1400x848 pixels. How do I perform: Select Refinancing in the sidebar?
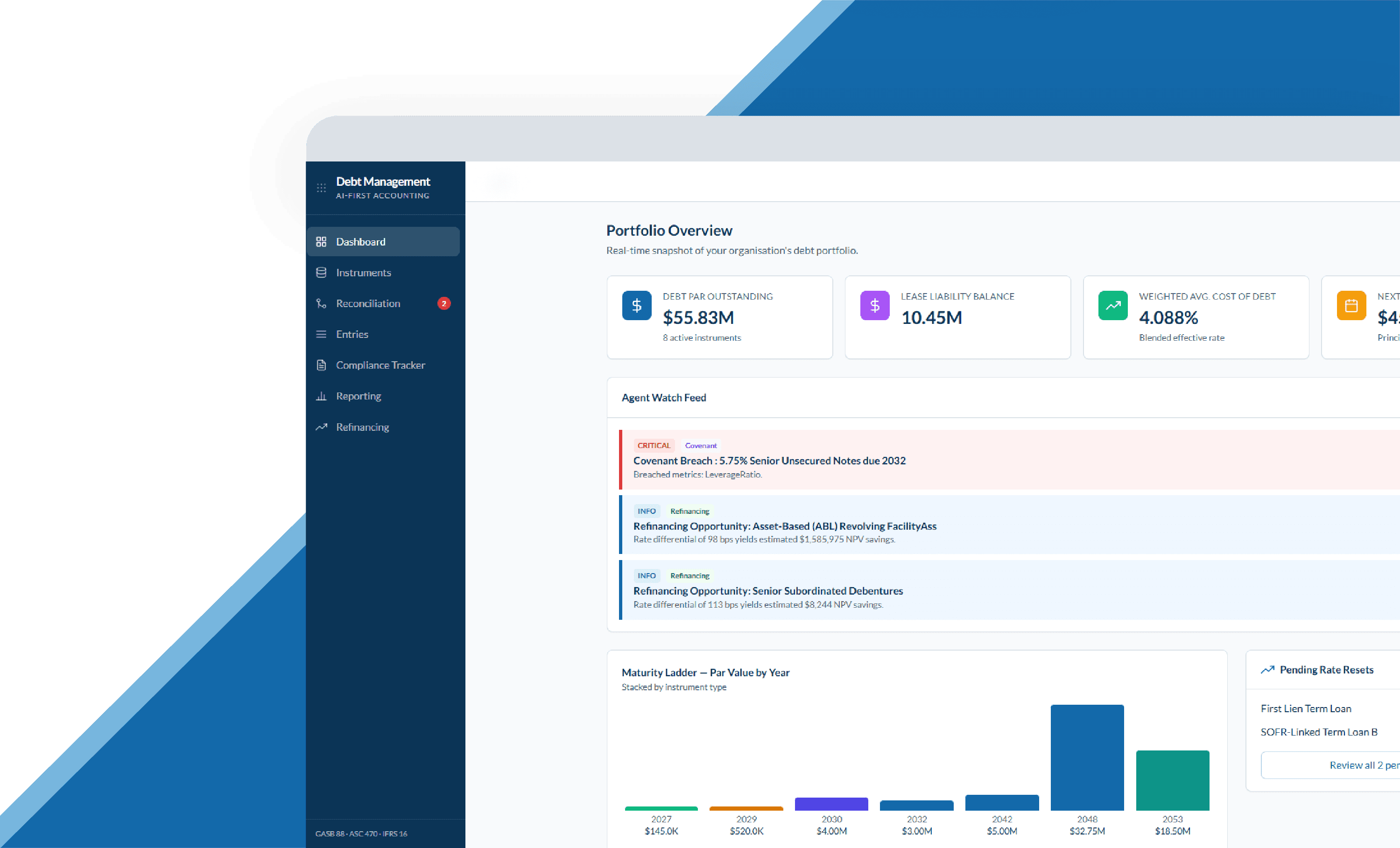pos(383,427)
